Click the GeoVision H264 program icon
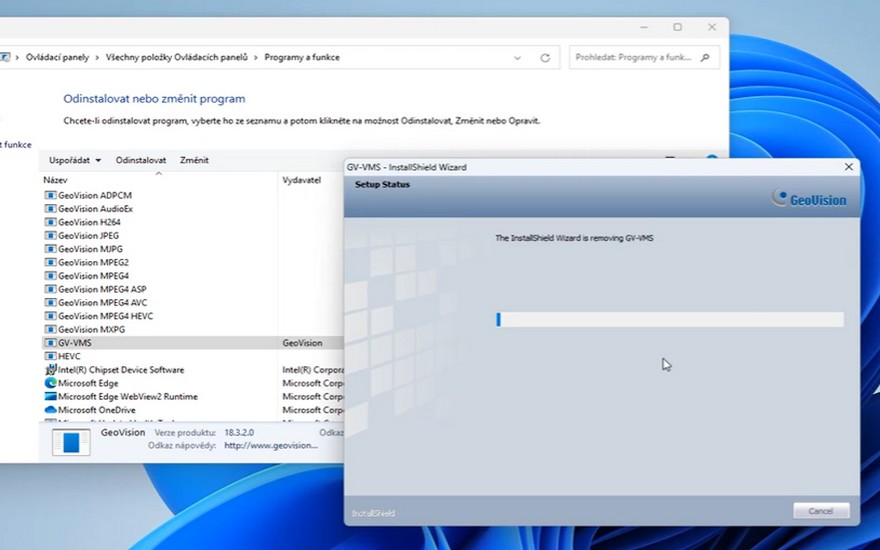The height and width of the screenshot is (550, 880). (50, 222)
